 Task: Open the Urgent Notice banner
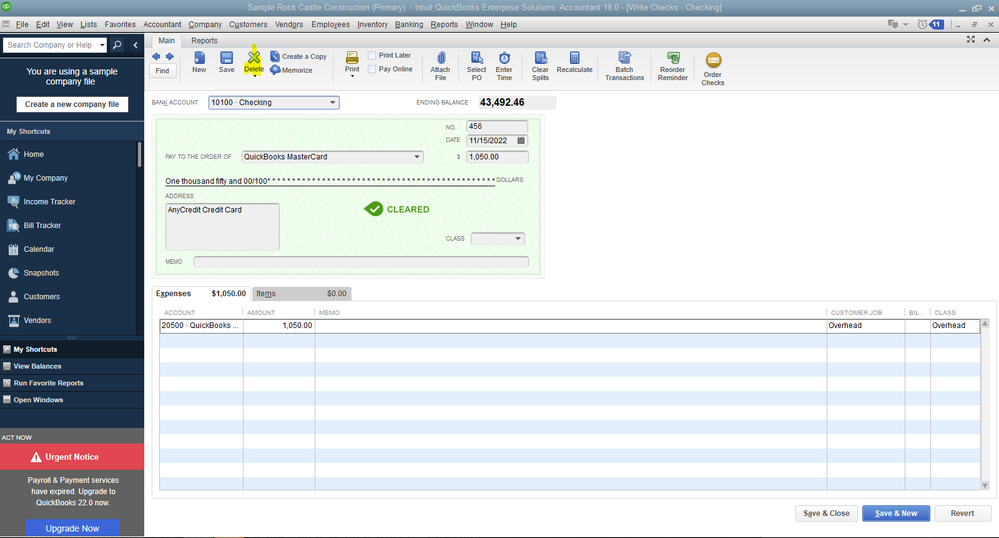tap(72, 457)
